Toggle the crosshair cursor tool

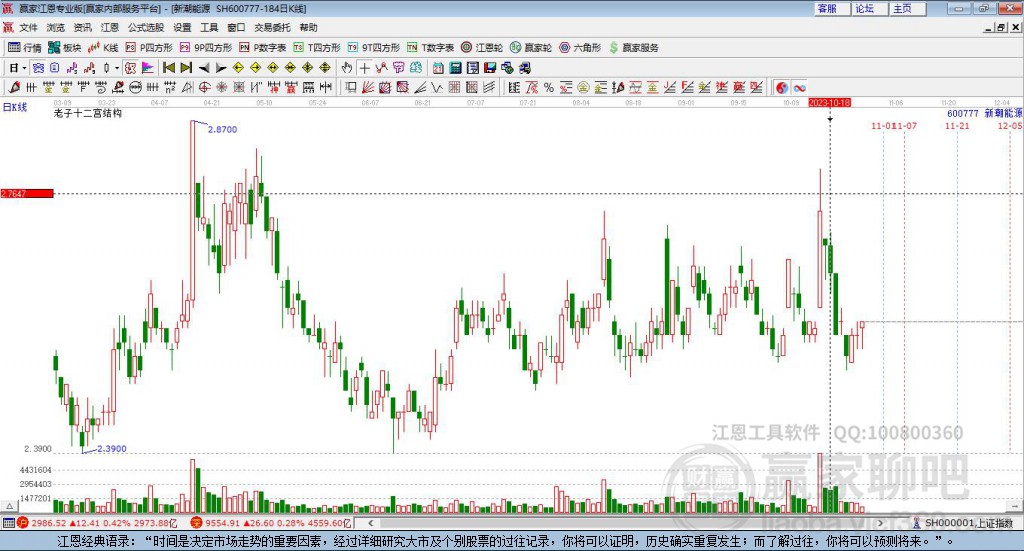tap(364, 68)
